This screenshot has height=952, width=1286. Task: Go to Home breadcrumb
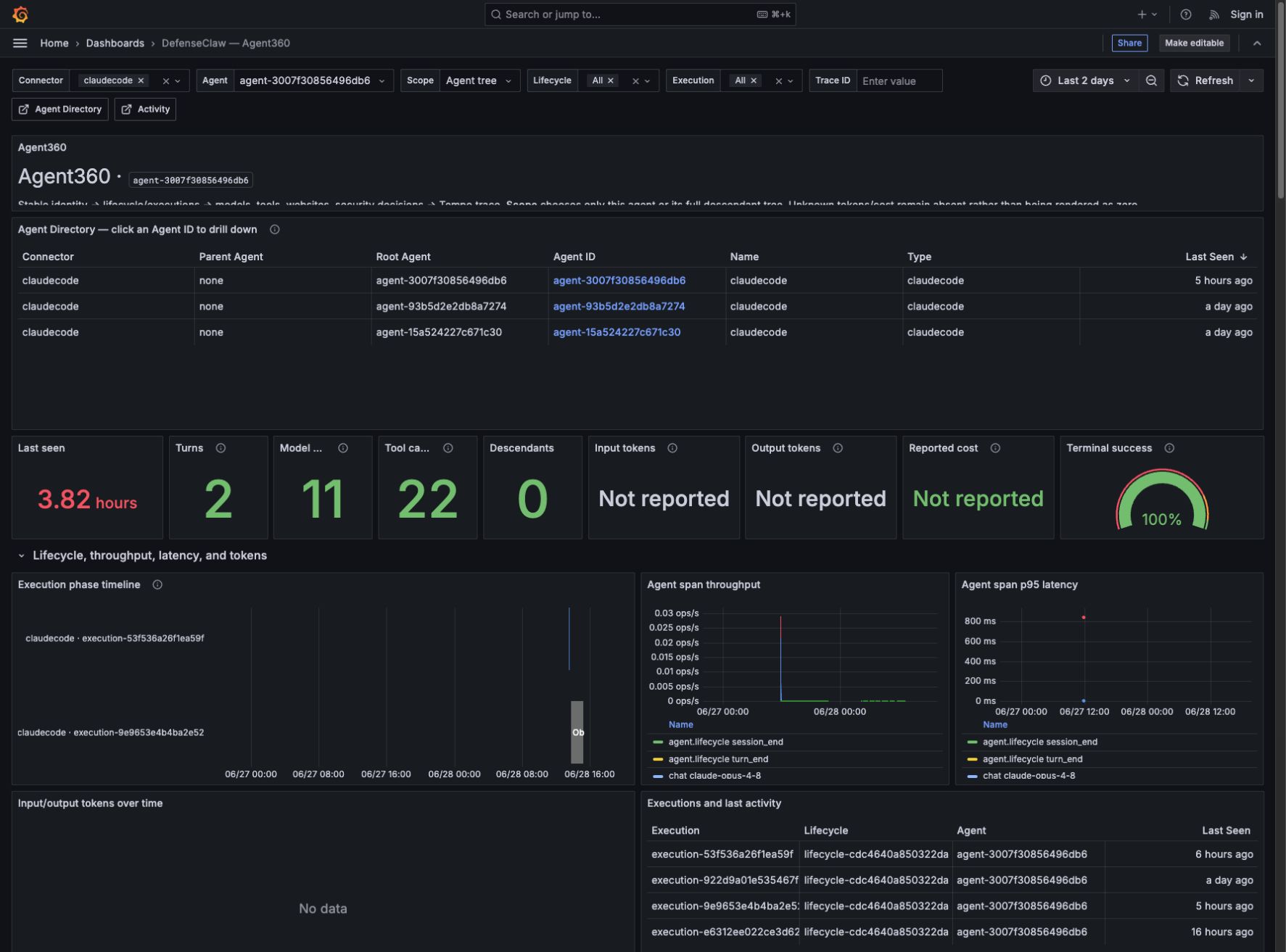54,43
